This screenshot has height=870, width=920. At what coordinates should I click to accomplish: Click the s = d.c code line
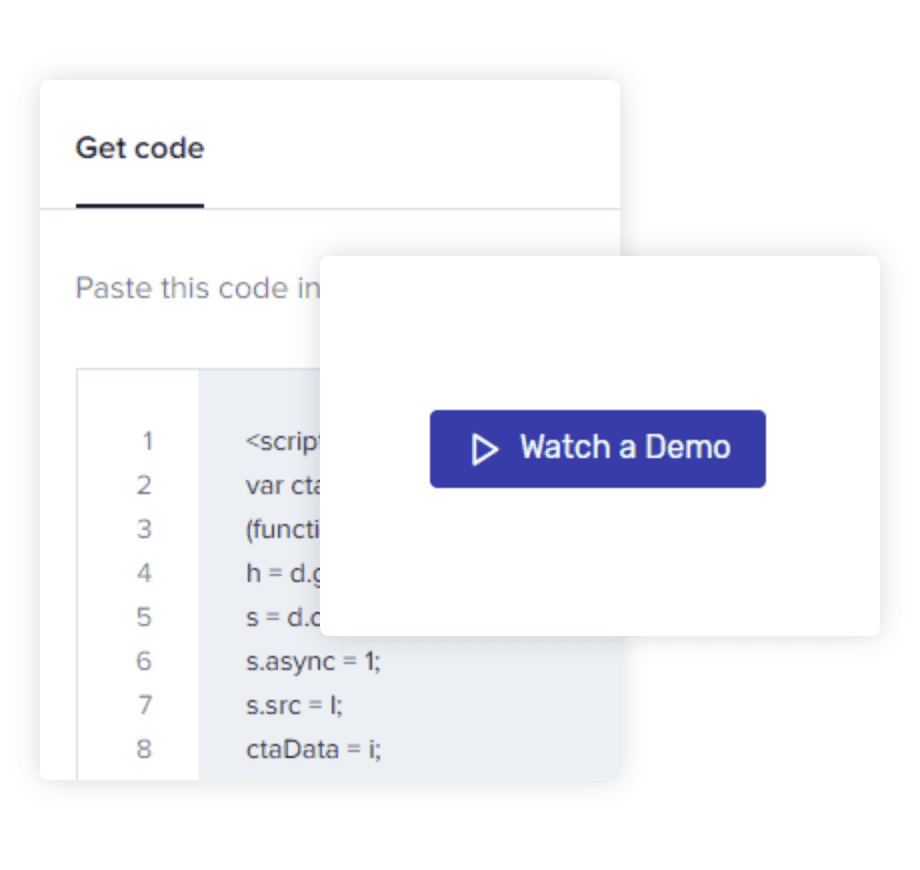283,618
